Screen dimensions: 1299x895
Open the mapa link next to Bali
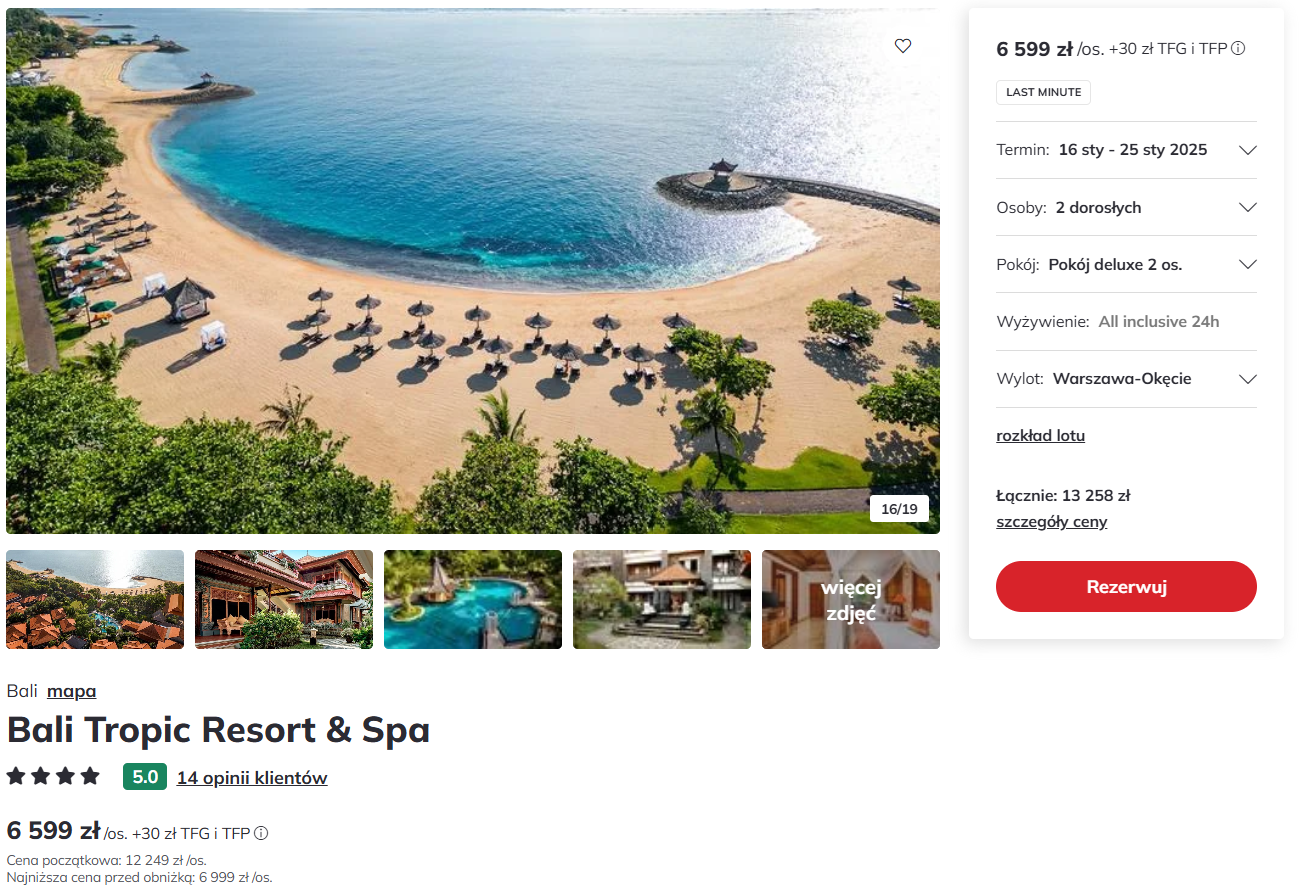click(71, 691)
